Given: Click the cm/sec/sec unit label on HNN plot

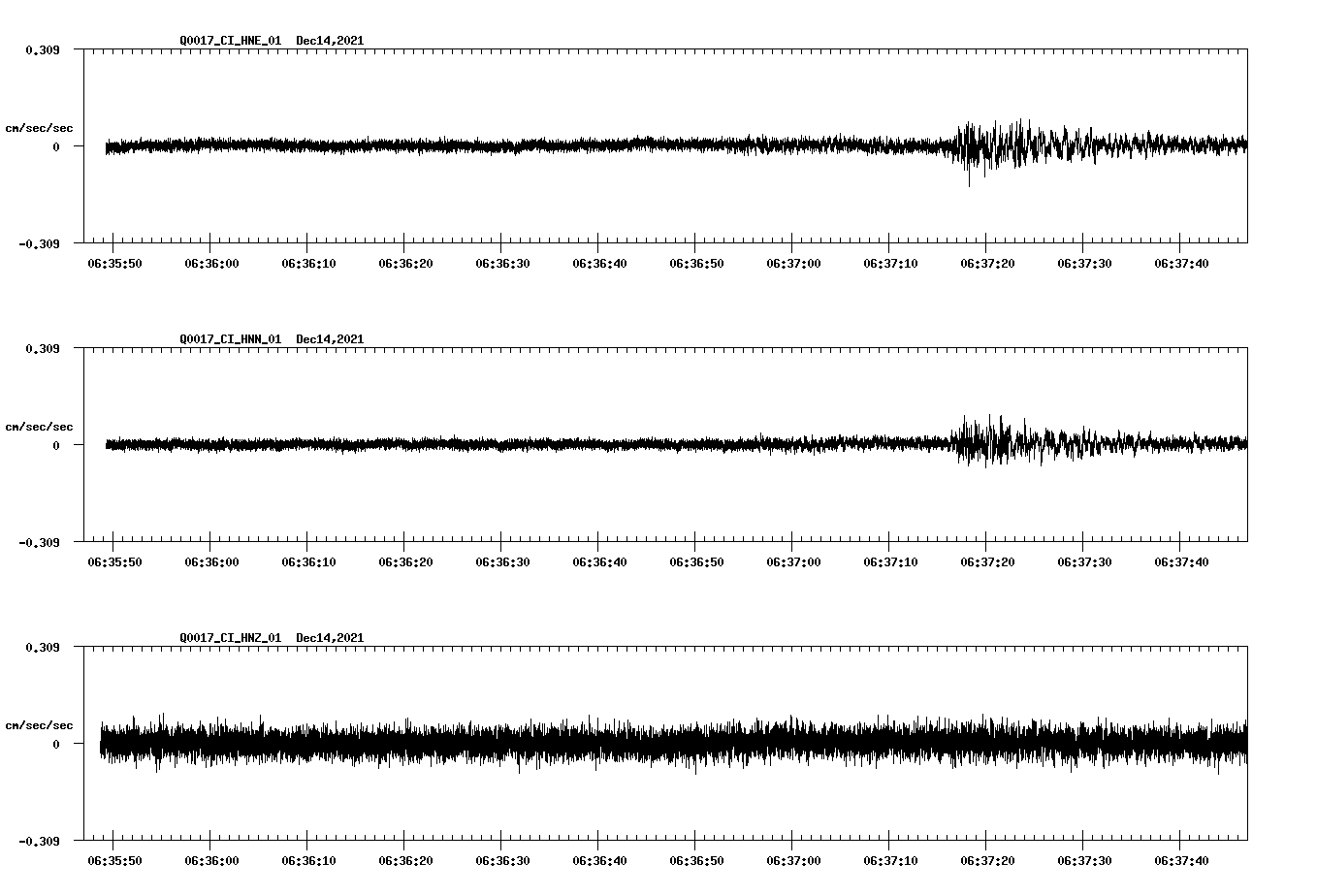Looking at the screenshot, I should coord(39,427).
